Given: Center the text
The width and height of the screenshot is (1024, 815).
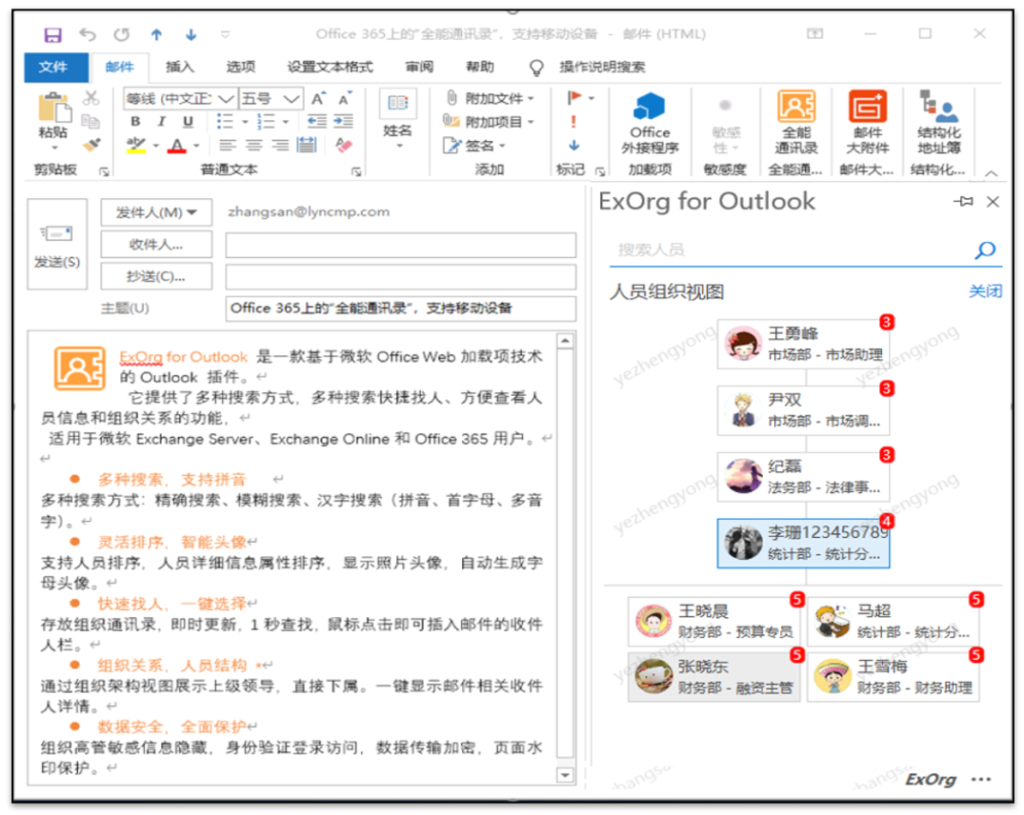Looking at the screenshot, I should [253, 145].
